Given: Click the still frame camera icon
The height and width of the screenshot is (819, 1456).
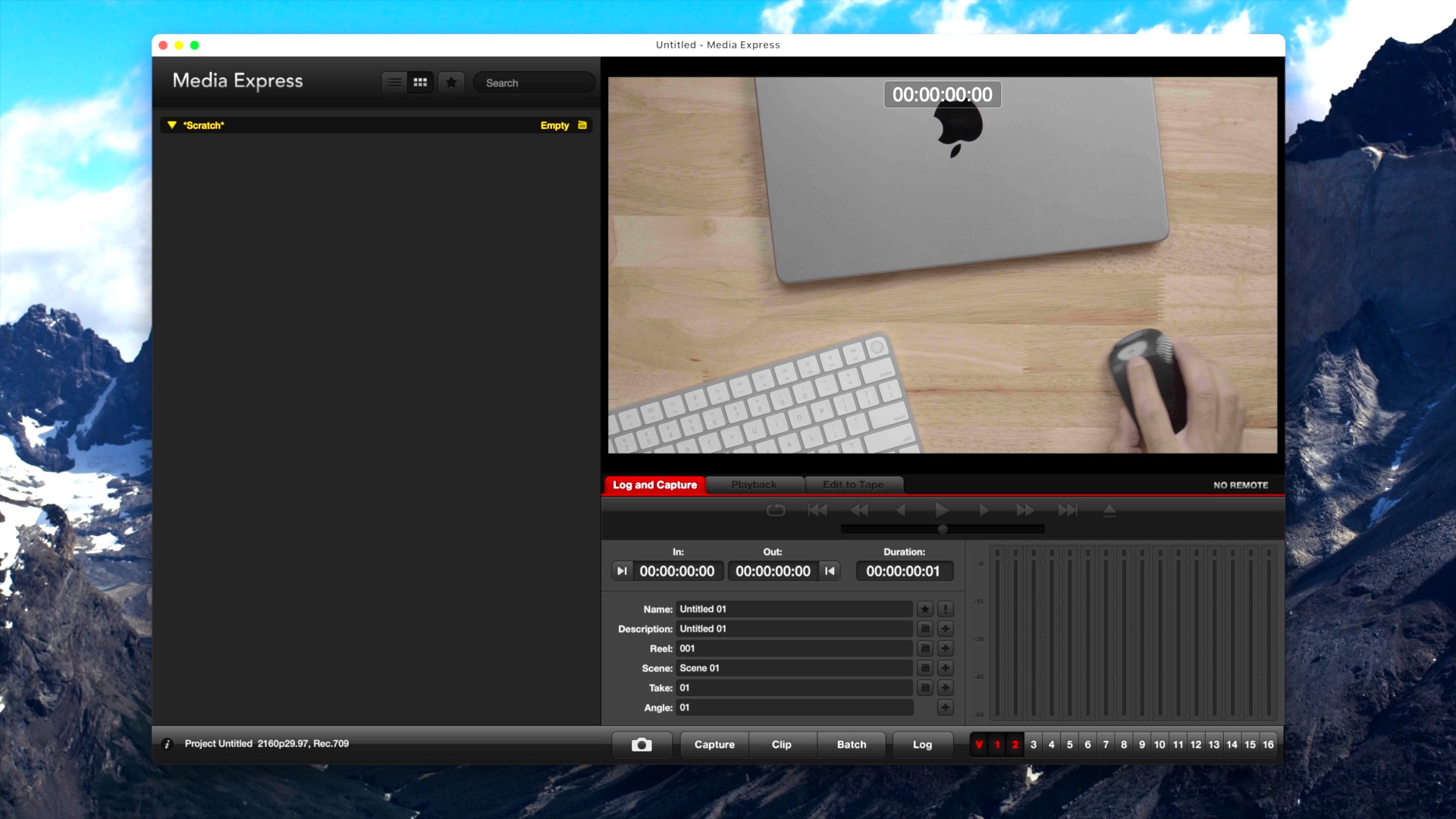Looking at the screenshot, I should click(x=642, y=745).
